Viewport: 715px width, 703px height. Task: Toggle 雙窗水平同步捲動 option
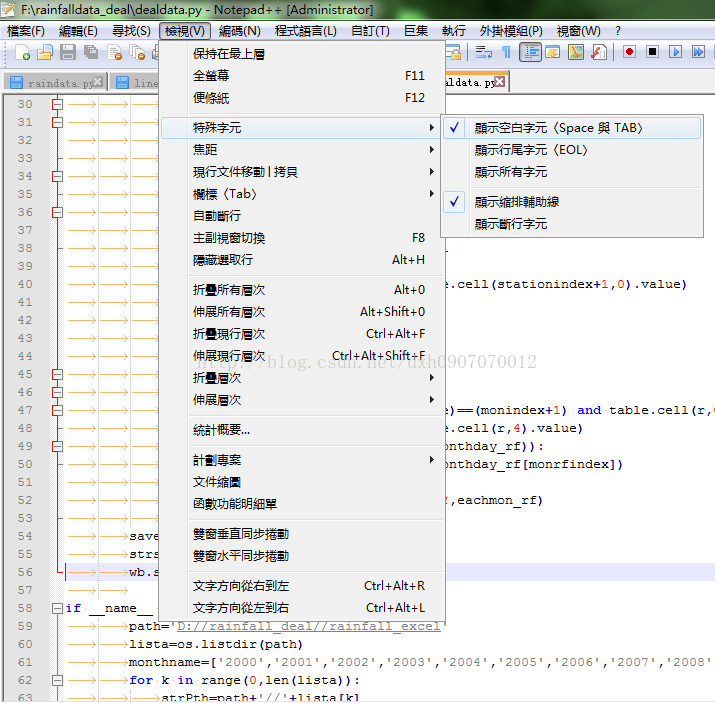point(302,556)
